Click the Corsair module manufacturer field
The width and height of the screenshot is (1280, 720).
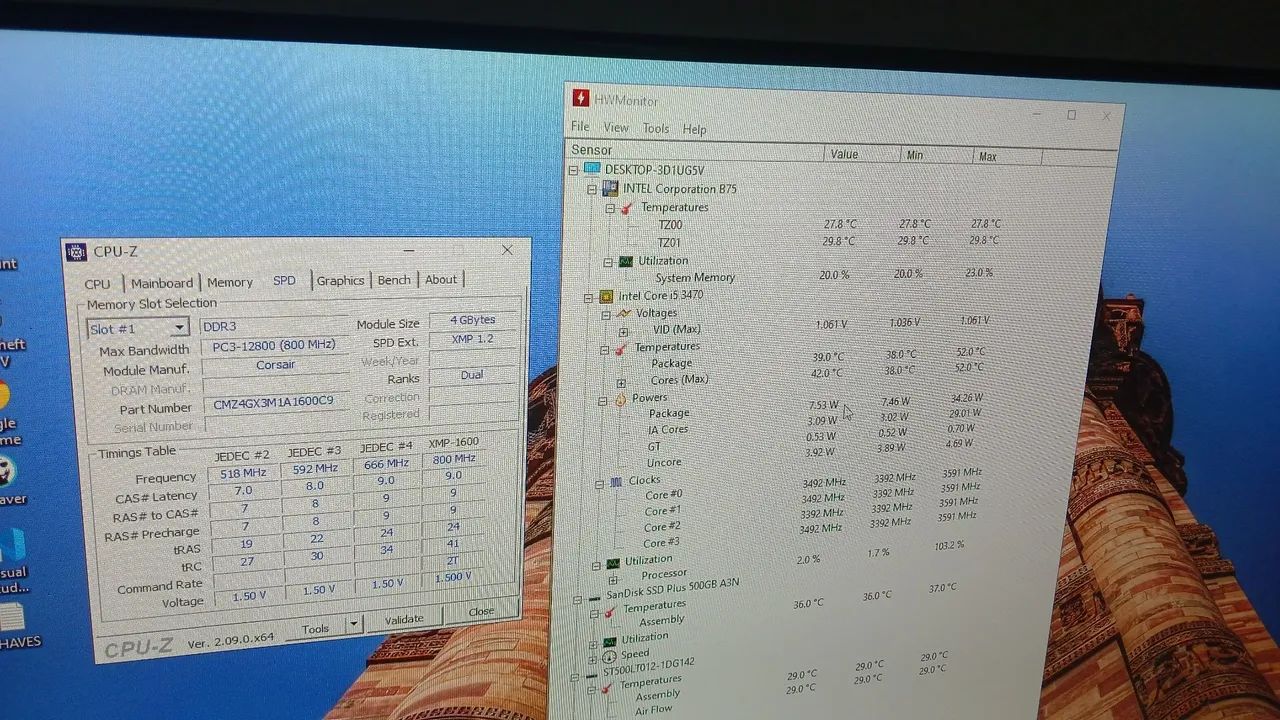tap(275, 365)
